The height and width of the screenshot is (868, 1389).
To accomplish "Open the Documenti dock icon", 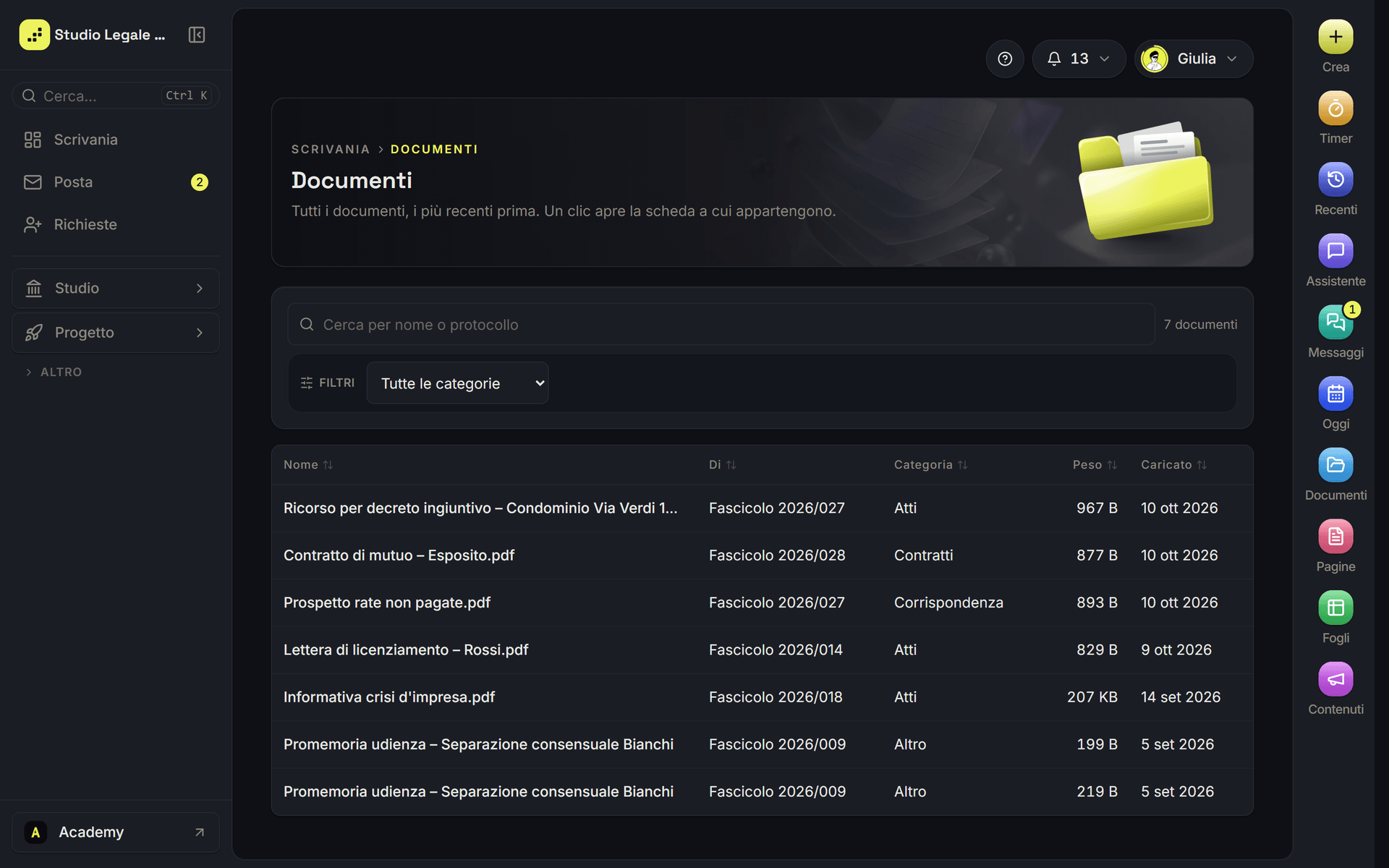I will click(x=1335, y=465).
